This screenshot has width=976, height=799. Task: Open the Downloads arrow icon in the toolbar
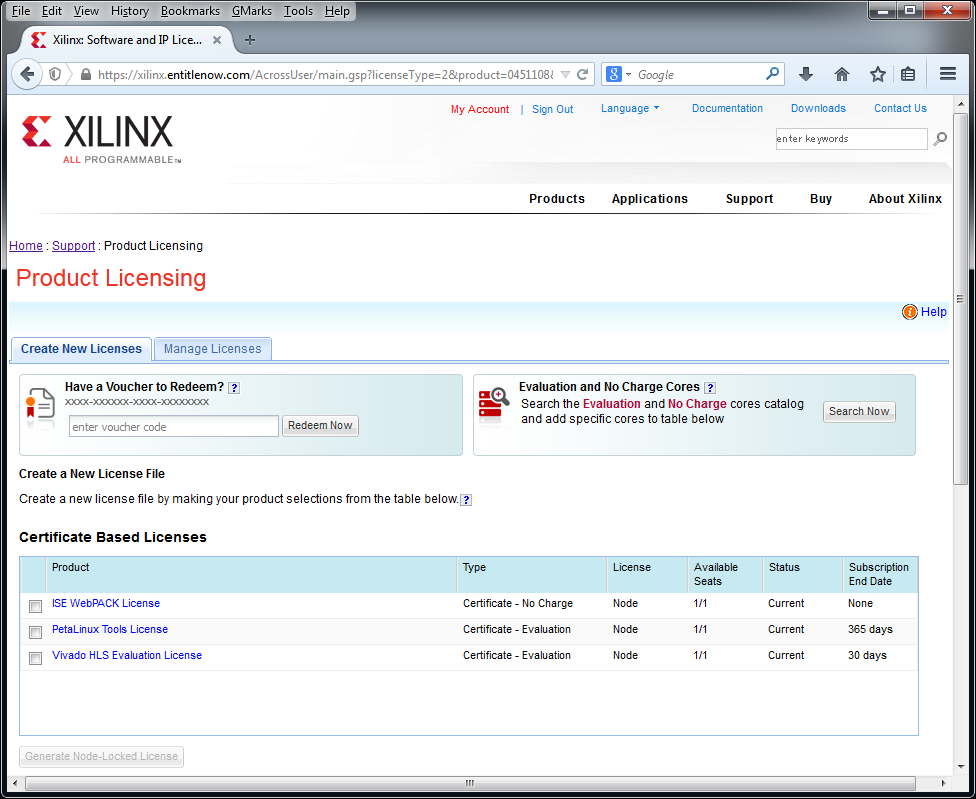pyautogui.click(x=805, y=75)
